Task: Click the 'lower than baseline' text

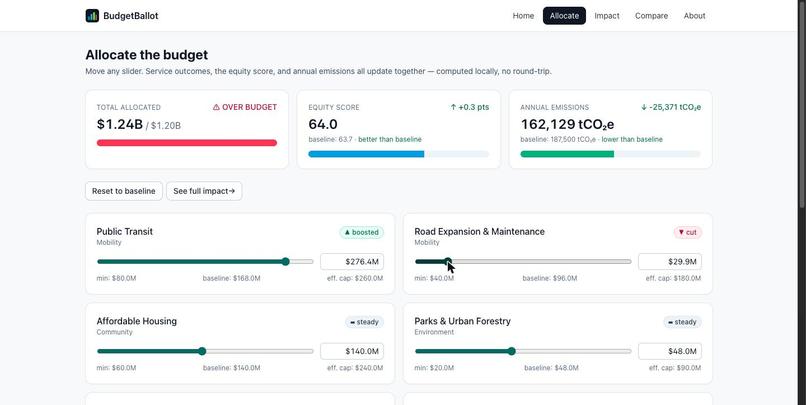Action: point(632,139)
